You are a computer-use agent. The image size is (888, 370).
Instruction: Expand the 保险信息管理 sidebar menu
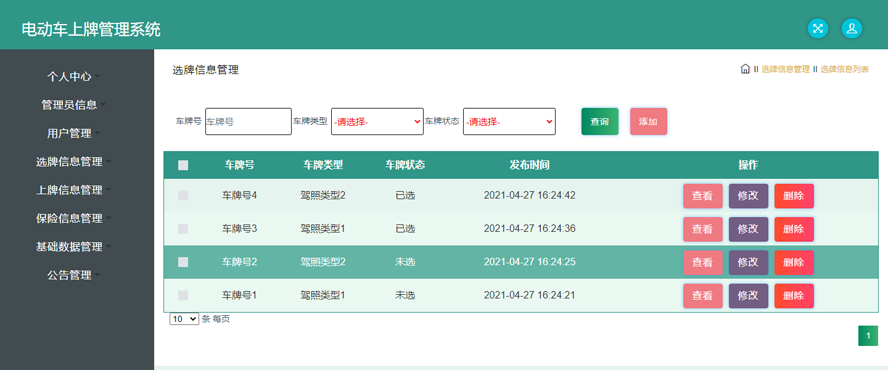pyautogui.click(x=74, y=219)
